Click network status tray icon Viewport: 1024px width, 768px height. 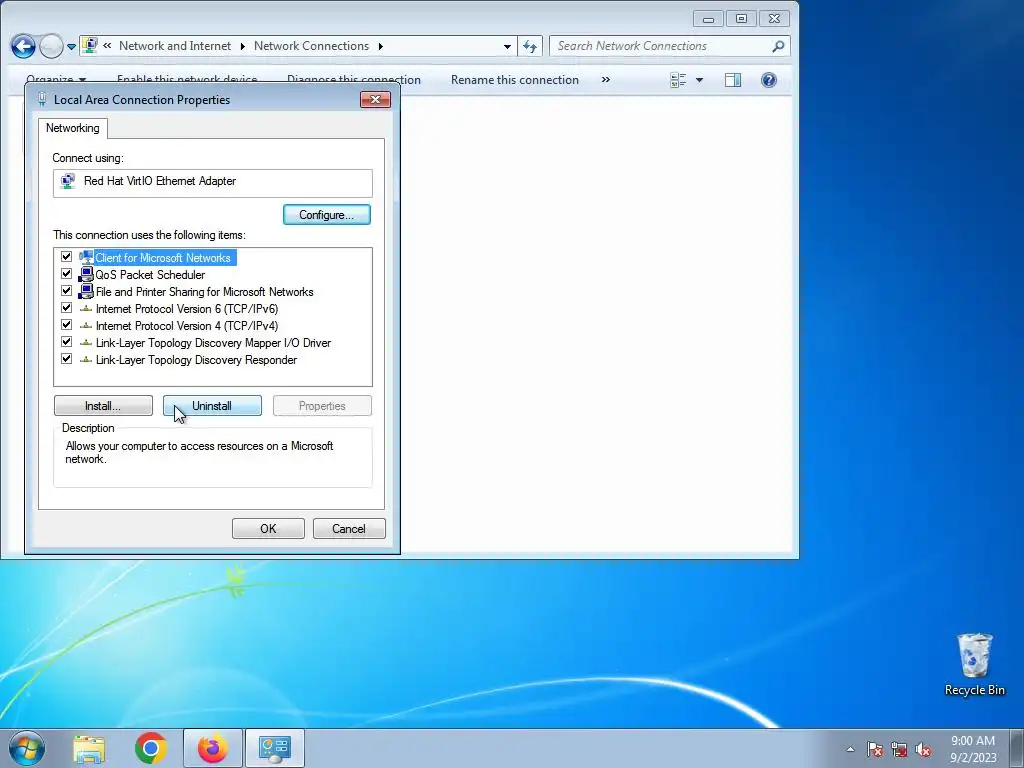click(899, 749)
